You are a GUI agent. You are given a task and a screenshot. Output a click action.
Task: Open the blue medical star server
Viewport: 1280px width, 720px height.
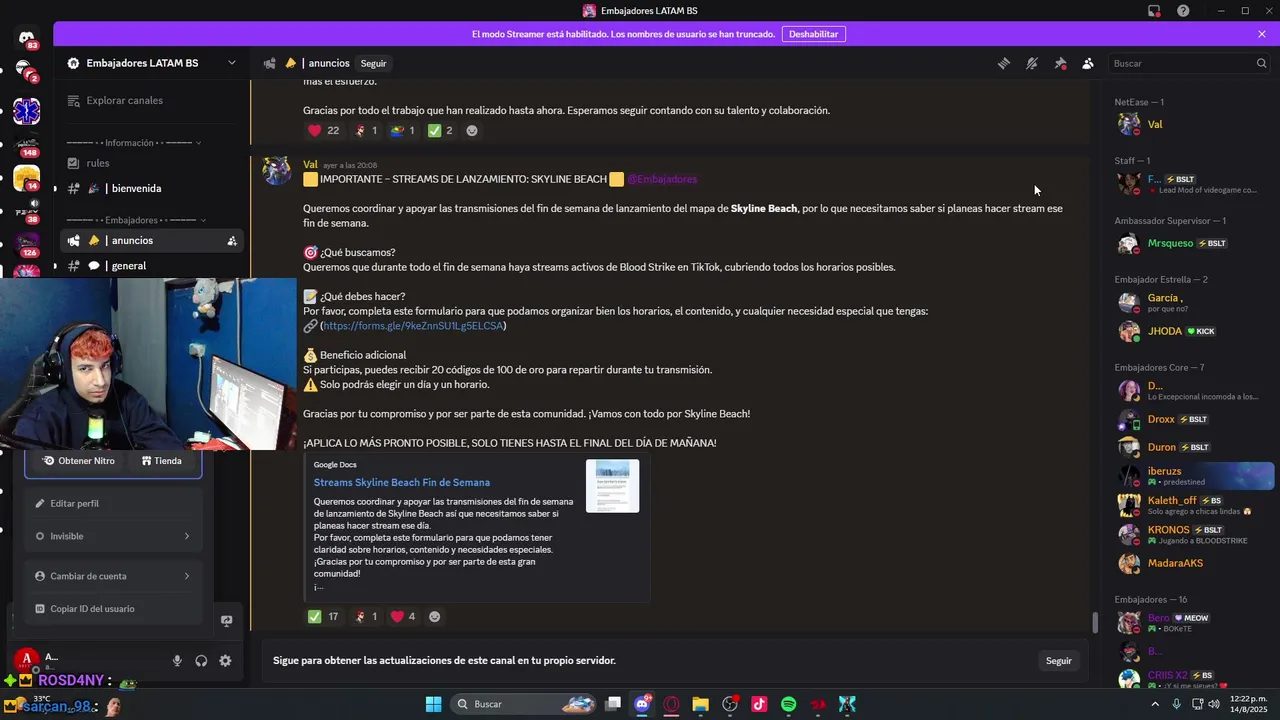[27, 111]
